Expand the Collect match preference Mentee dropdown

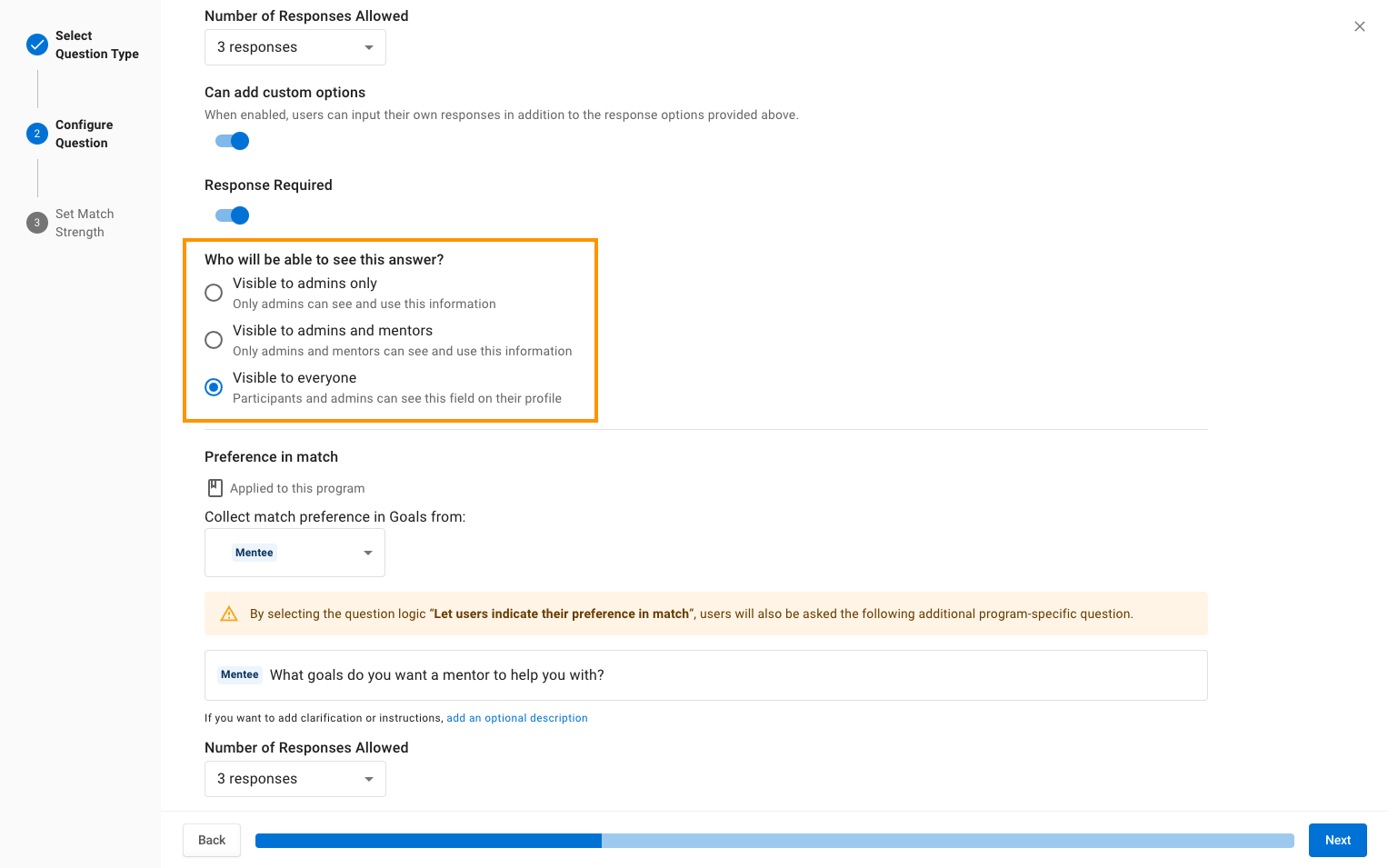tap(295, 553)
